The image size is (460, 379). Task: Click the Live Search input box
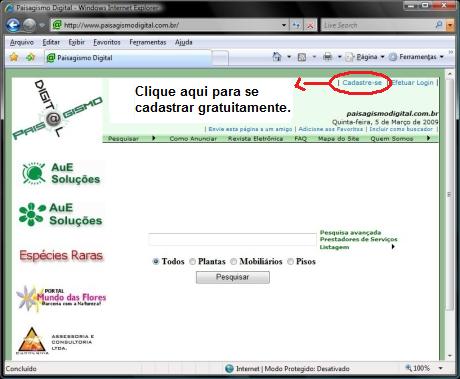[378, 25]
